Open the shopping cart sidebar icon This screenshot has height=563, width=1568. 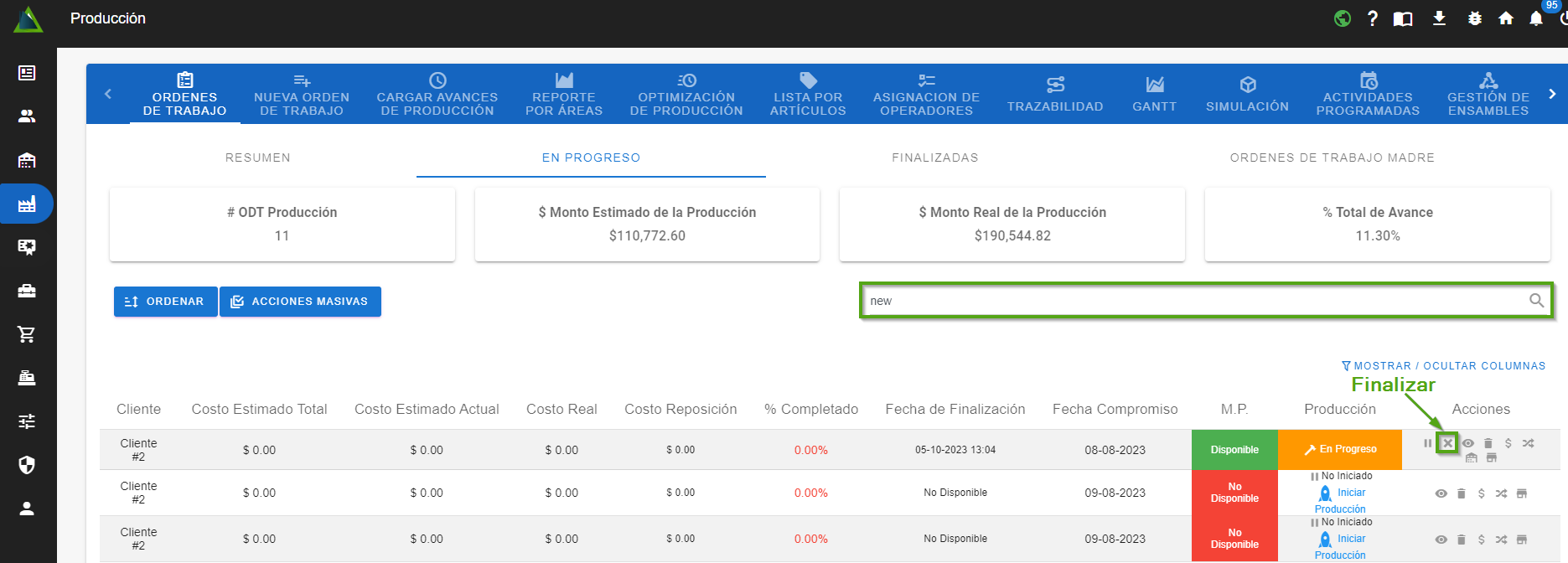[27, 334]
